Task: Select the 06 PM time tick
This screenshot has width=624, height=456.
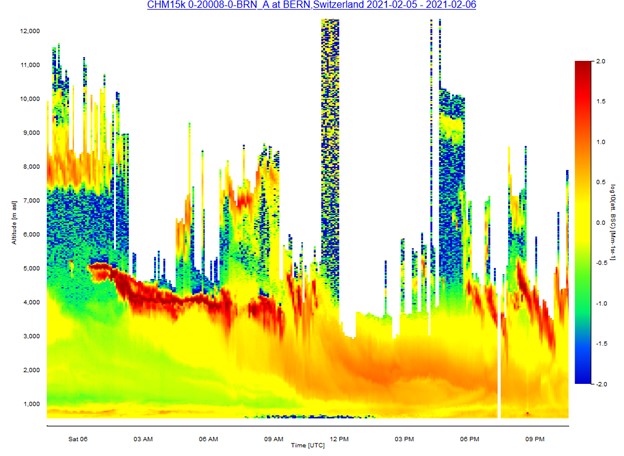Action: pyautogui.click(x=469, y=438)
